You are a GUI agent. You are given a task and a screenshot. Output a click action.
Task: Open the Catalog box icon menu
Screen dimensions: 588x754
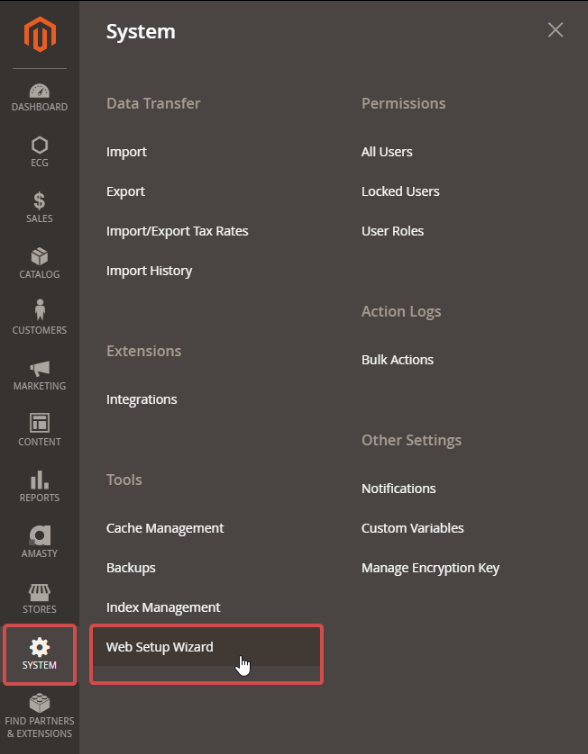[39, 257]
